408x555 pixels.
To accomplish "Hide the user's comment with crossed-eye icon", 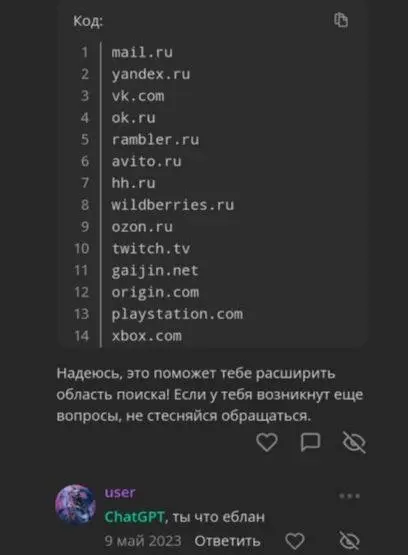I will pyautogui.click(x=350, y=541).
